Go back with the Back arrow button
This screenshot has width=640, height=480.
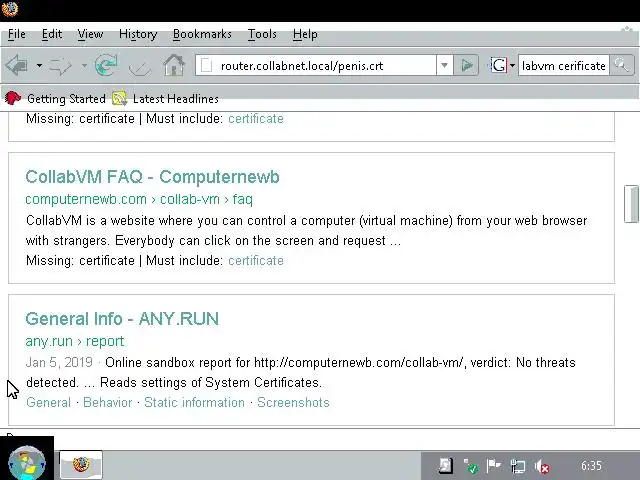coord(17,65)
